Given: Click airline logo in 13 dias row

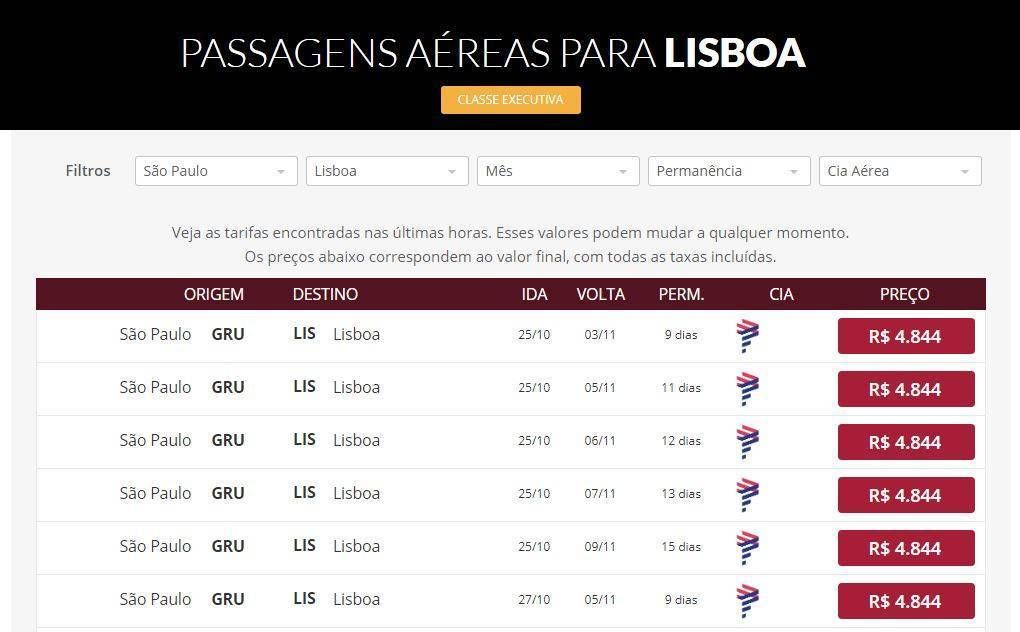Looking at the screenshot, I should point(747,495).
